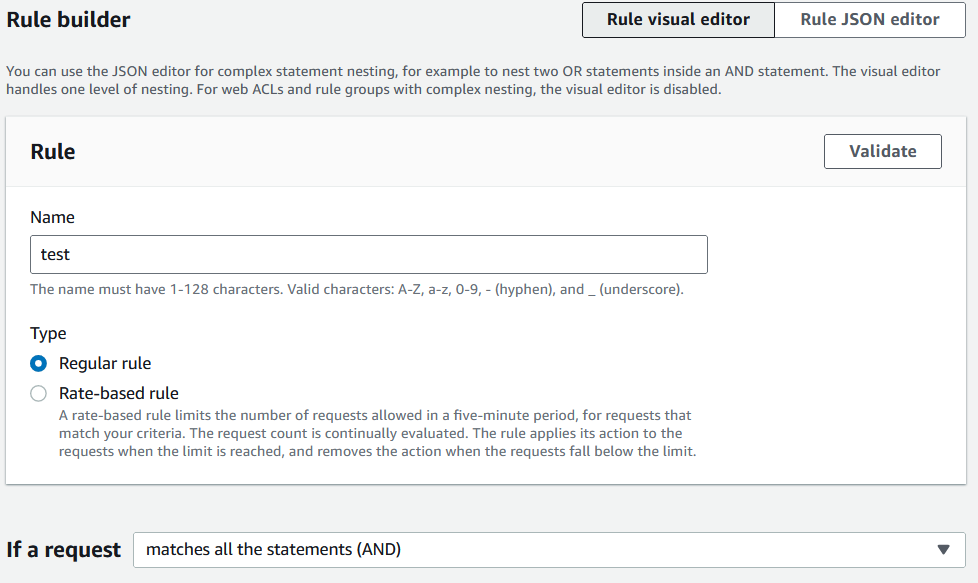Screen dimensions: 978x583
Task: Click the 'Type' section label
Action: pos(48,333)
